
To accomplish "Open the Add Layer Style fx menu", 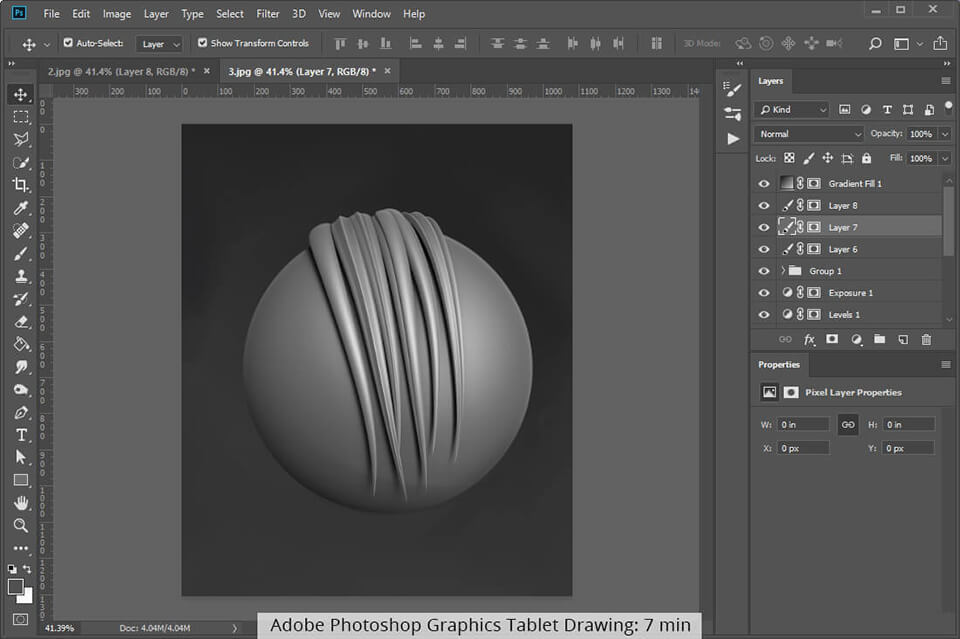I will (x=809, y=340).
